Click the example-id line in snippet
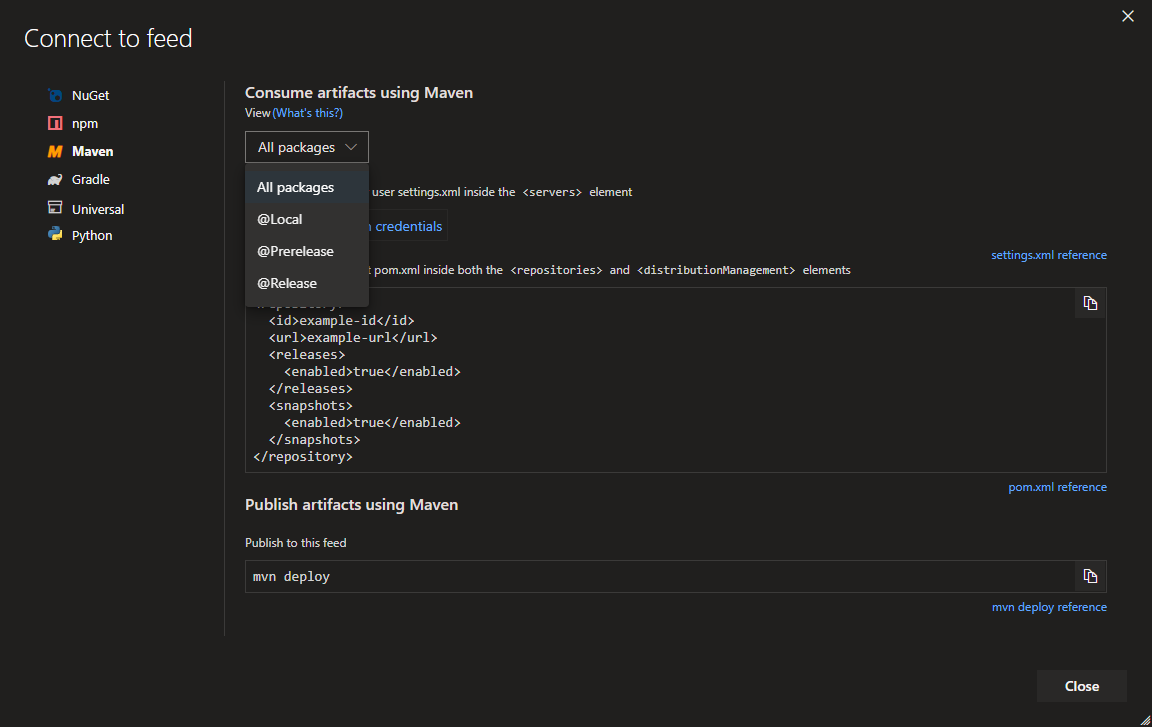The width and height of the screenshot is (1152, 727). (341, 321)
